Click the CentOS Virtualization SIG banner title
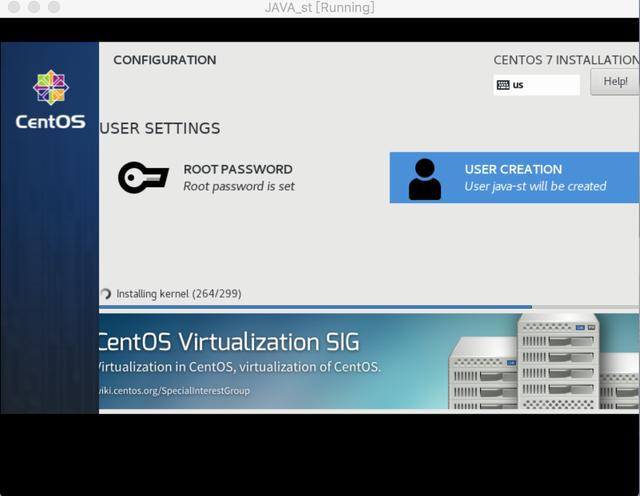This screenshot has height=496, width=640. [229, 342]
